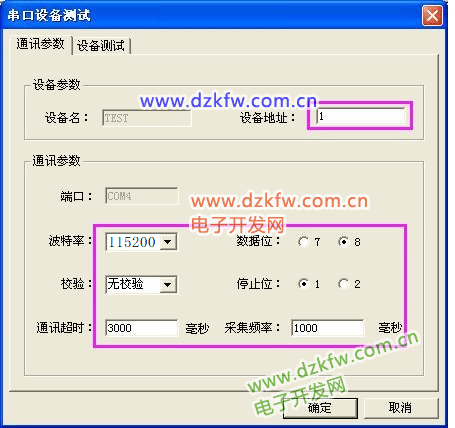Click the 采集频率 1000 input field

tap(327, 328)
